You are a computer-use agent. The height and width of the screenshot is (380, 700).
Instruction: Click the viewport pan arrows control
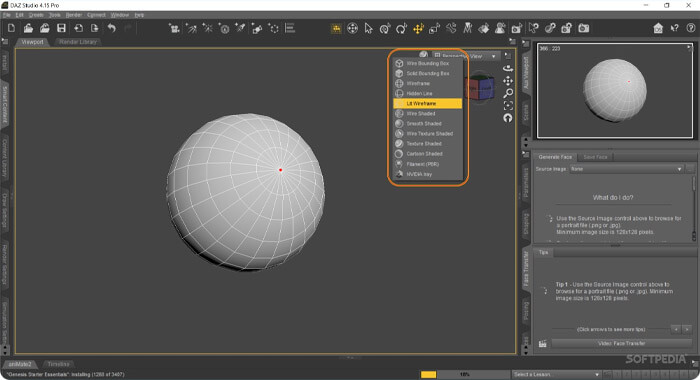(508, 81)
